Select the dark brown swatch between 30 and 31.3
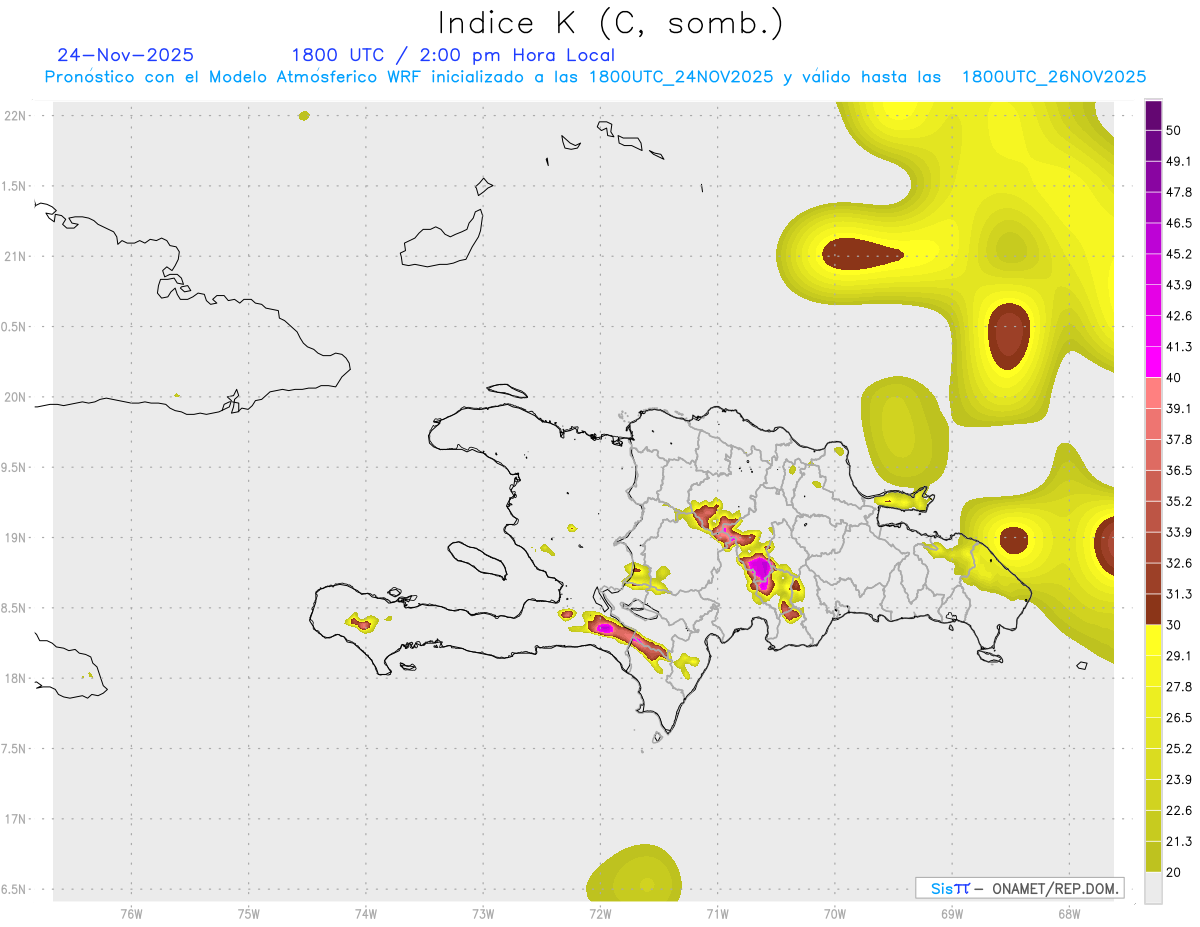 [1153, 609]
